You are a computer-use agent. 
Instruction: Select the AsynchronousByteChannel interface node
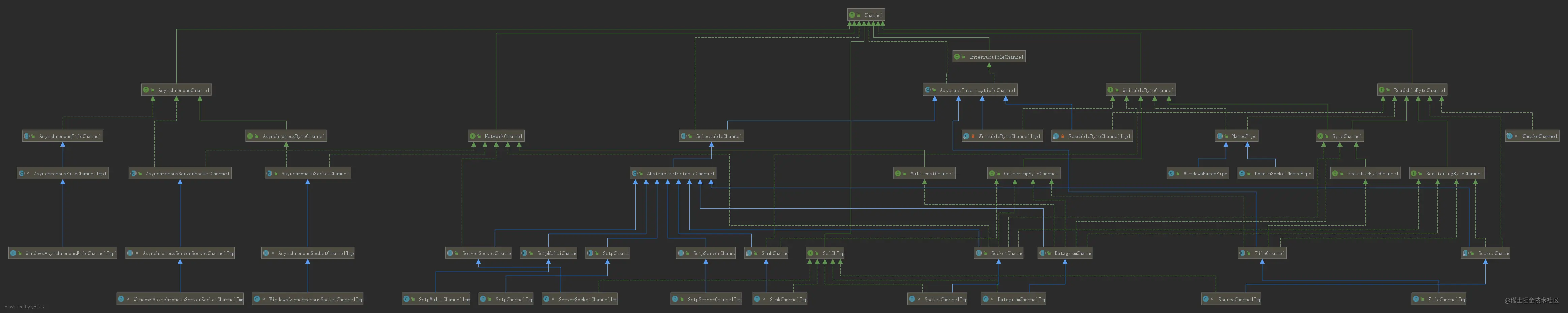point(286,136)
